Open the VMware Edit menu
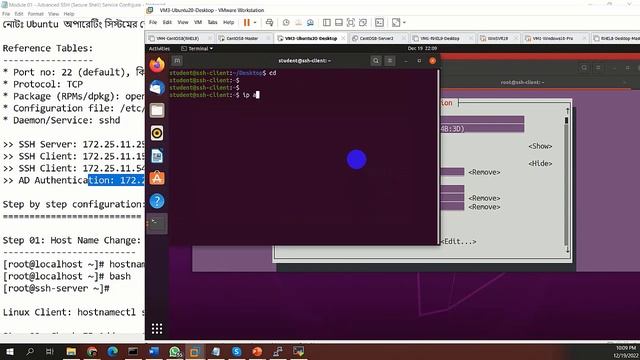640x360 pixels. tap(167, 22)
